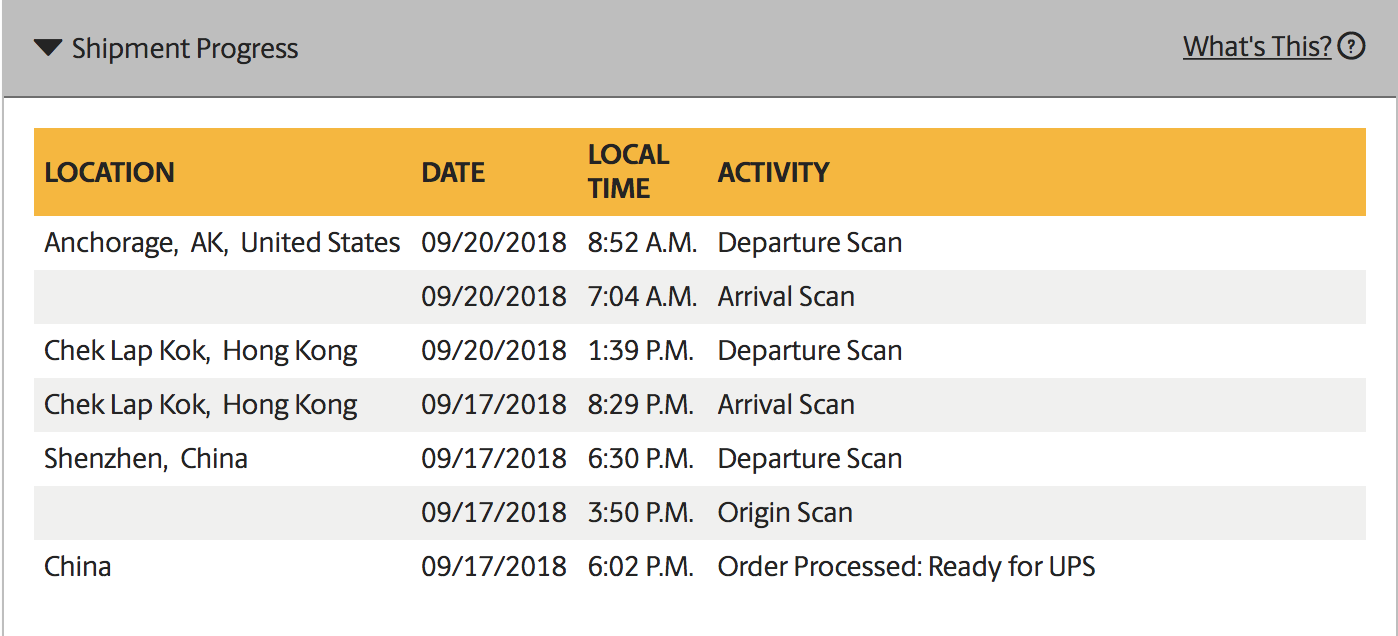Viewport: 1398px width, 636px height.
Task: Open the What's This? link
Action: tap(1257, 46)
